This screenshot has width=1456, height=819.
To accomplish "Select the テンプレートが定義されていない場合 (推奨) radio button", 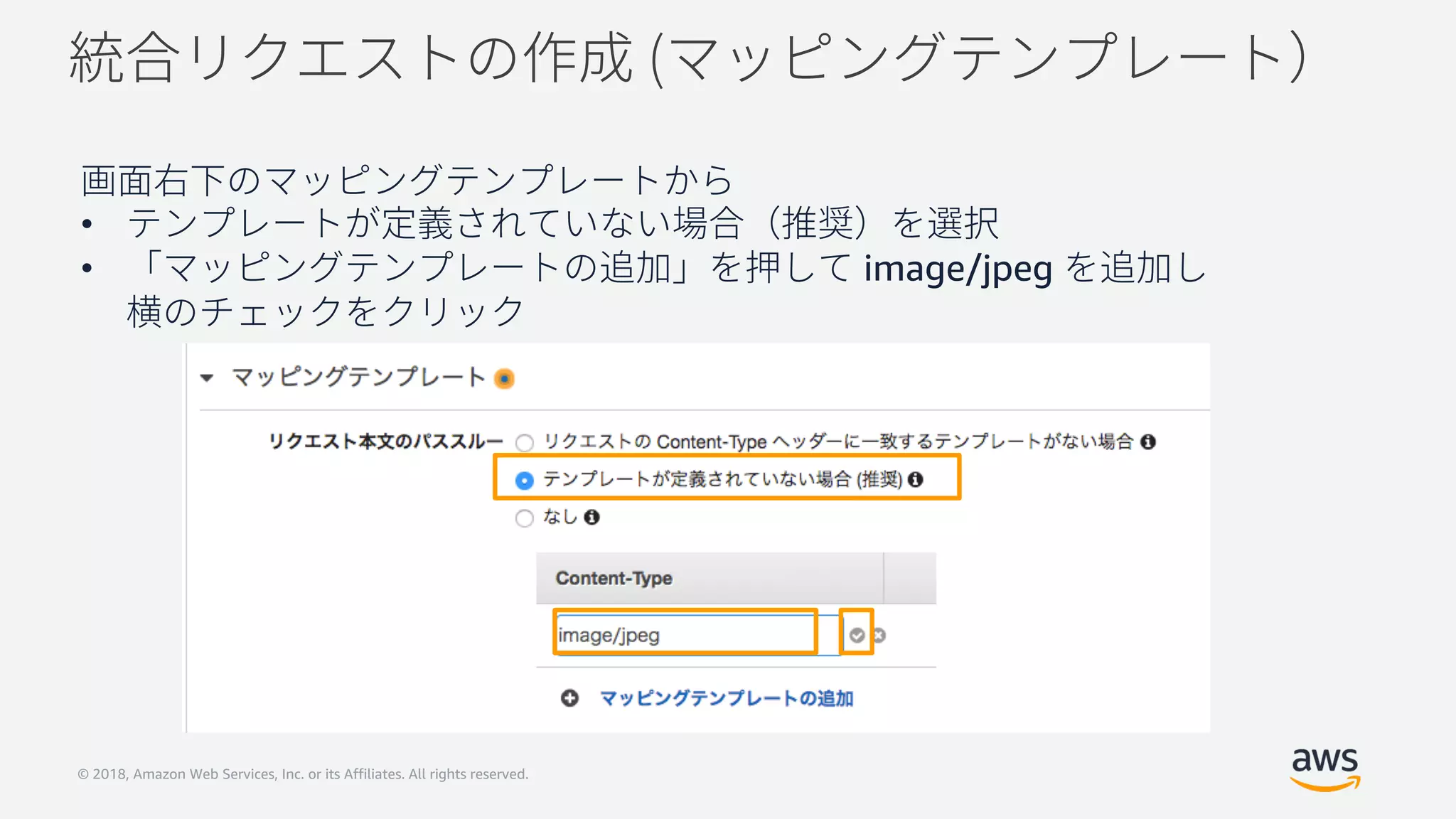I will (x=525, y=481).
